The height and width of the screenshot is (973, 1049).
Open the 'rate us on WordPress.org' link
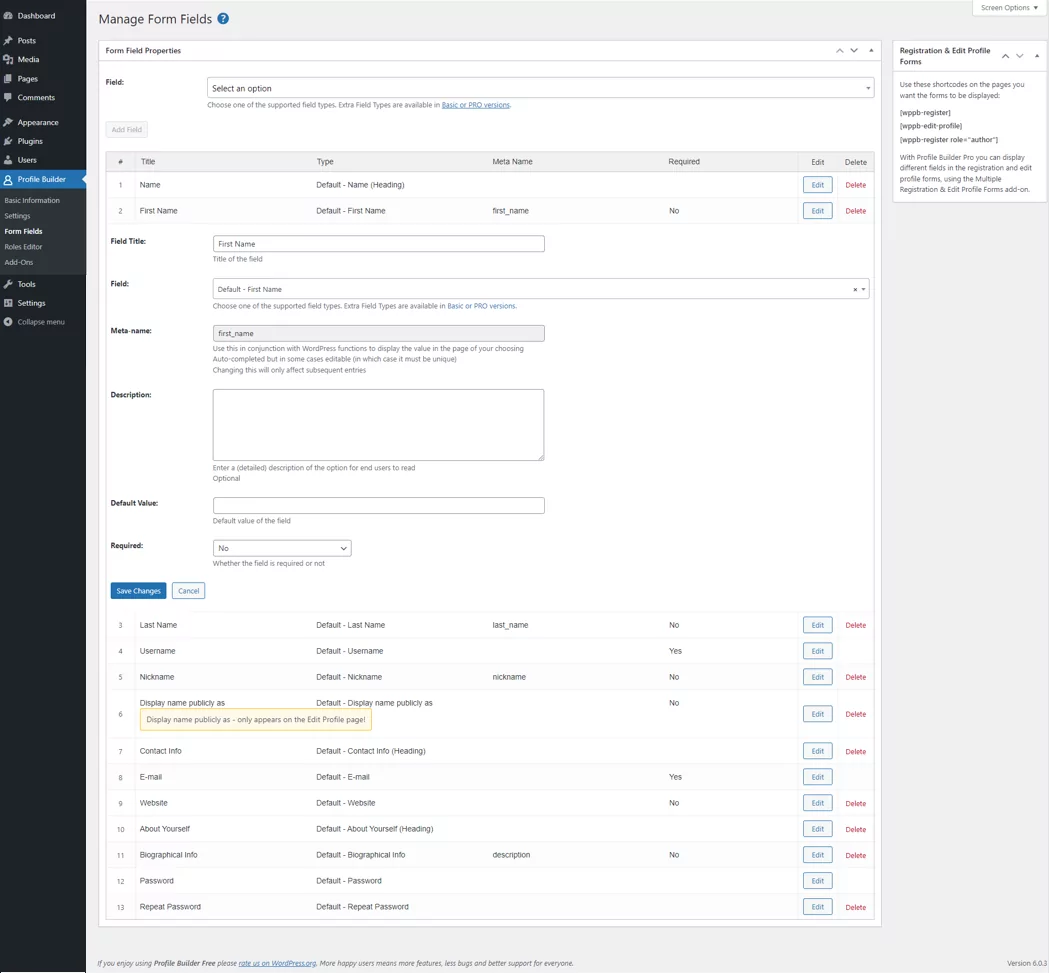tap(277, 963)
